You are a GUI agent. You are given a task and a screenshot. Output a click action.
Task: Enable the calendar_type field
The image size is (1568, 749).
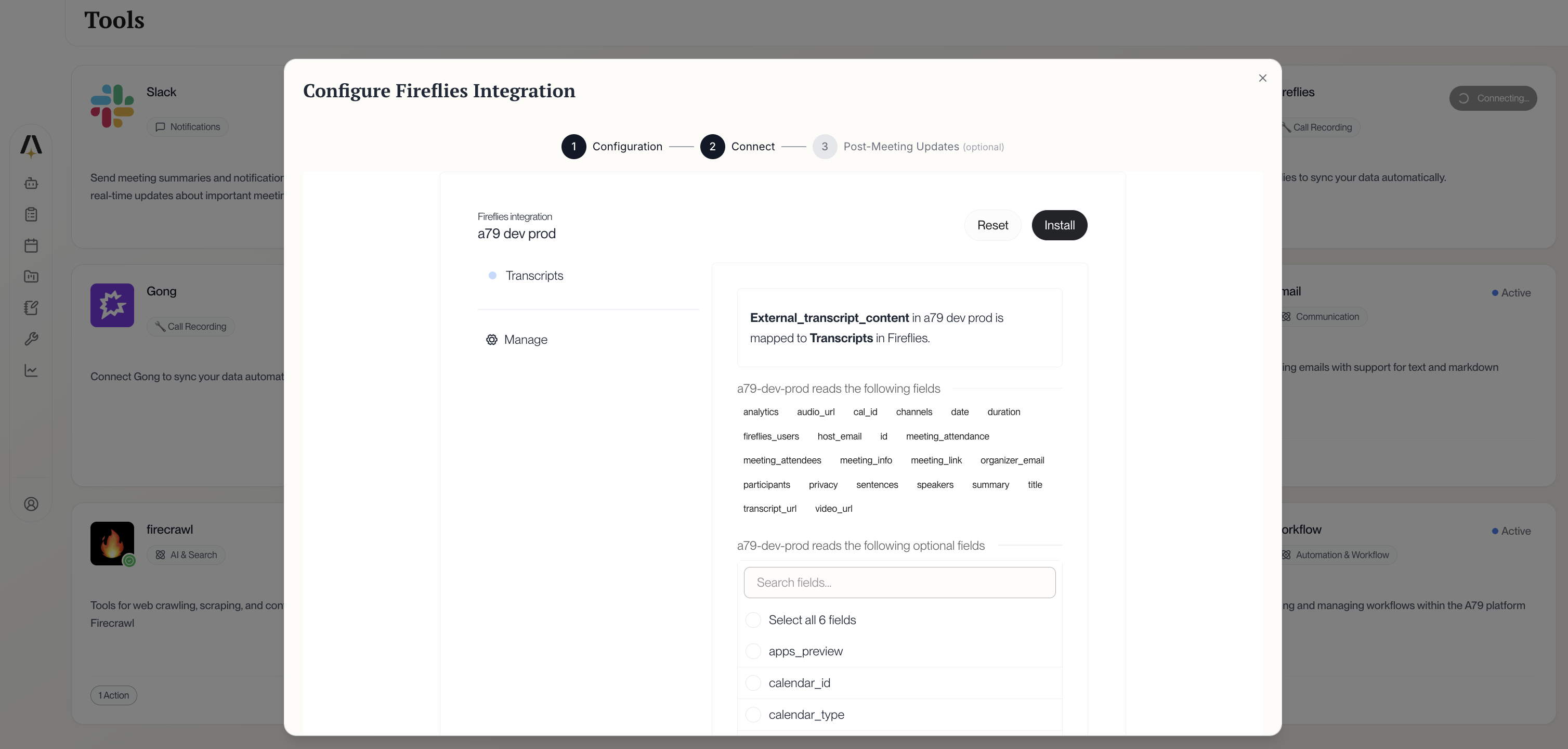tap(753, 714)
